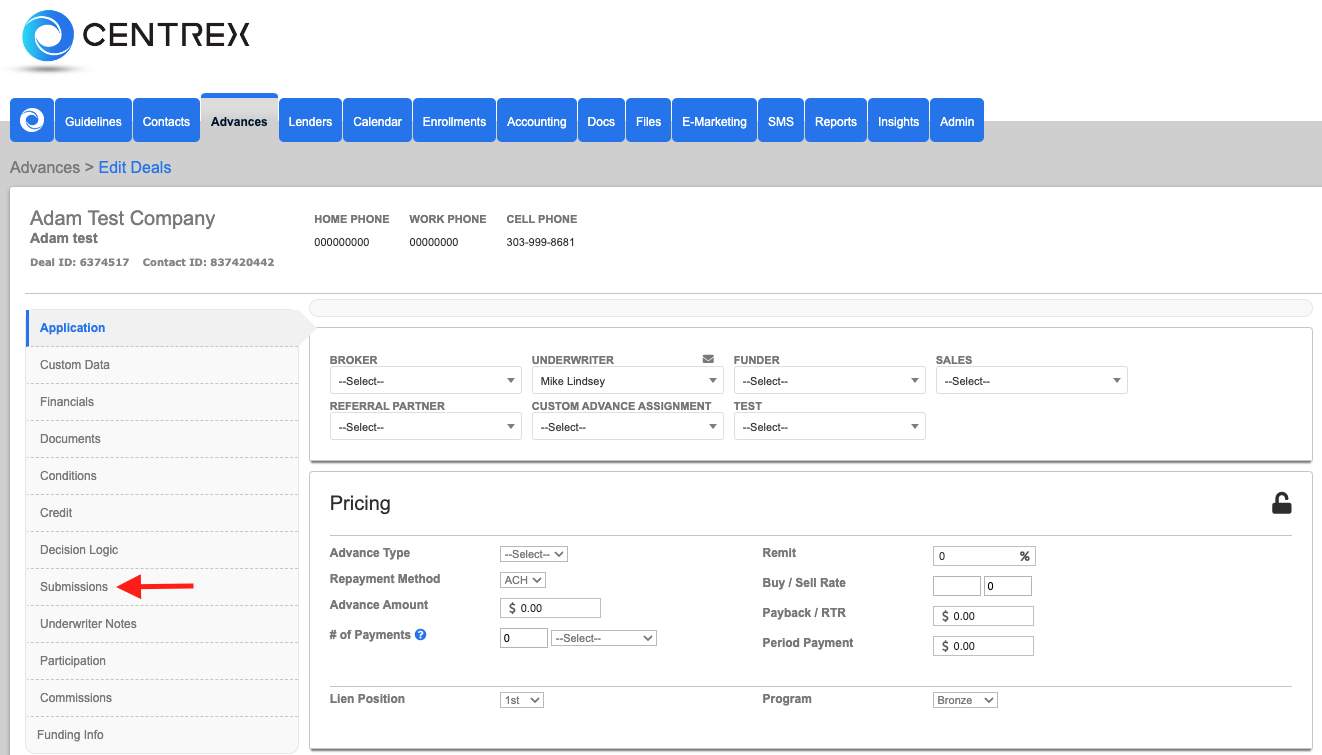Open the Repayment Method dropdown set to ACH
The height and width of the screenshot is (755, 1322).
(x=522, y=578)
